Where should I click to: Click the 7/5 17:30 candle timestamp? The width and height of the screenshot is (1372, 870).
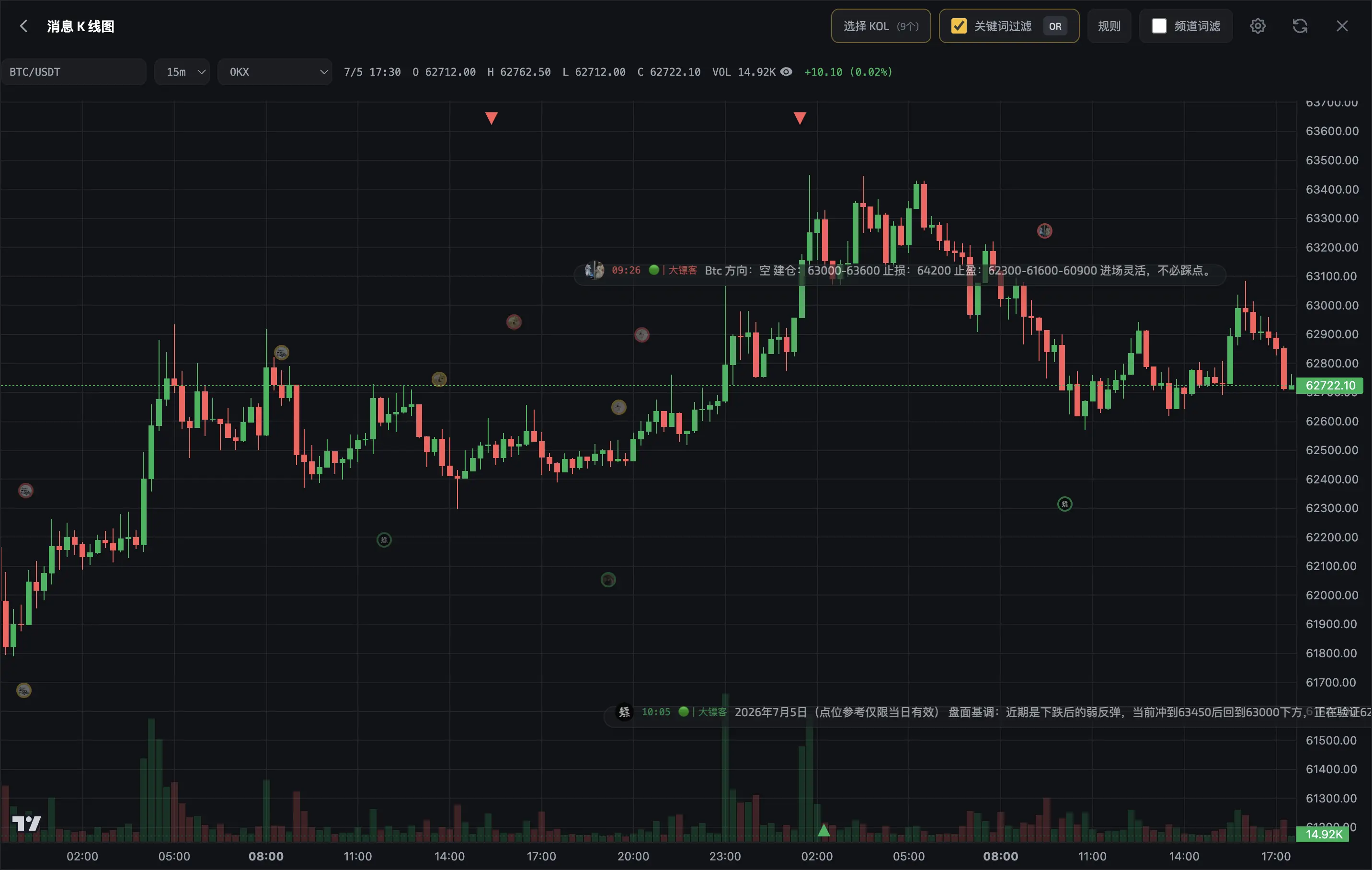coord(372,72)
